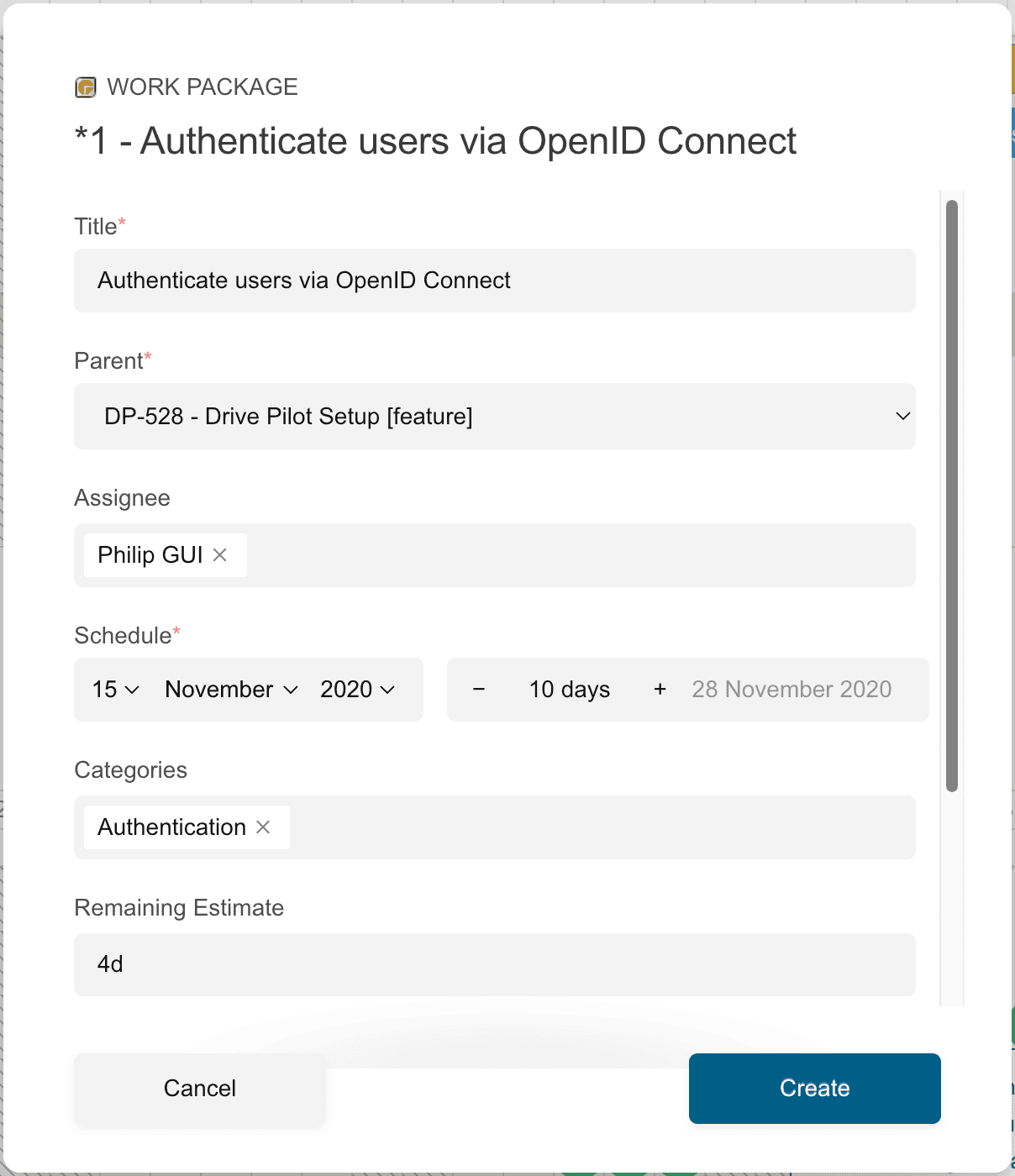Remove Philip GUI from assignees
The height and width of the screenshot is (1176, 1015).
(x=220, y=555)
